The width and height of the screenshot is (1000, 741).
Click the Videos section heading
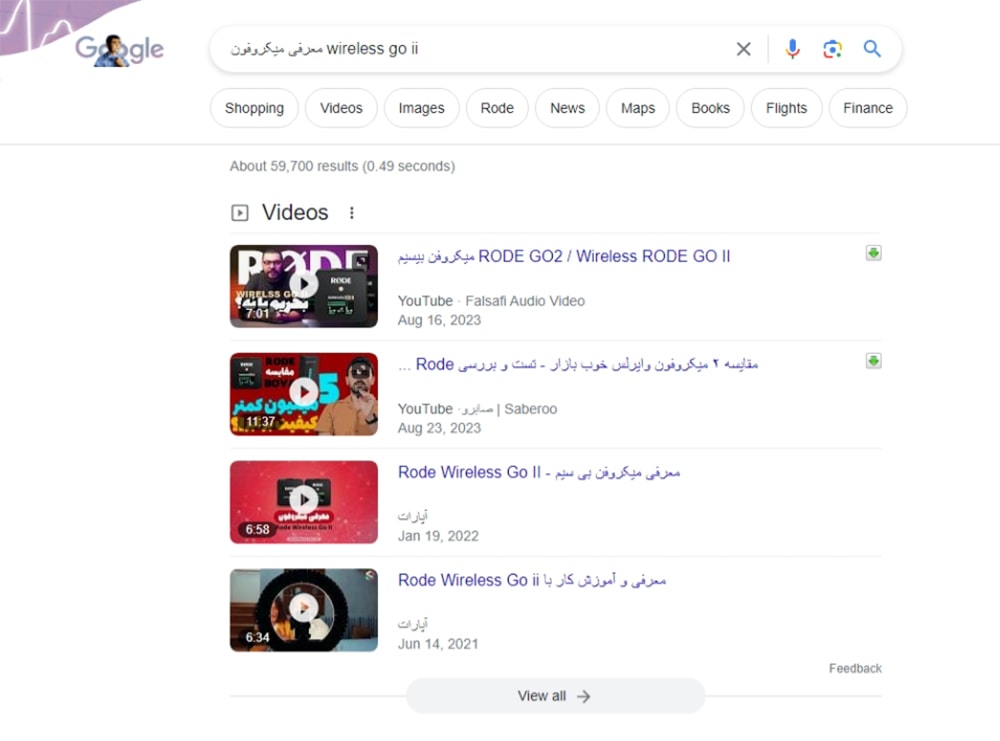[295, 212]
